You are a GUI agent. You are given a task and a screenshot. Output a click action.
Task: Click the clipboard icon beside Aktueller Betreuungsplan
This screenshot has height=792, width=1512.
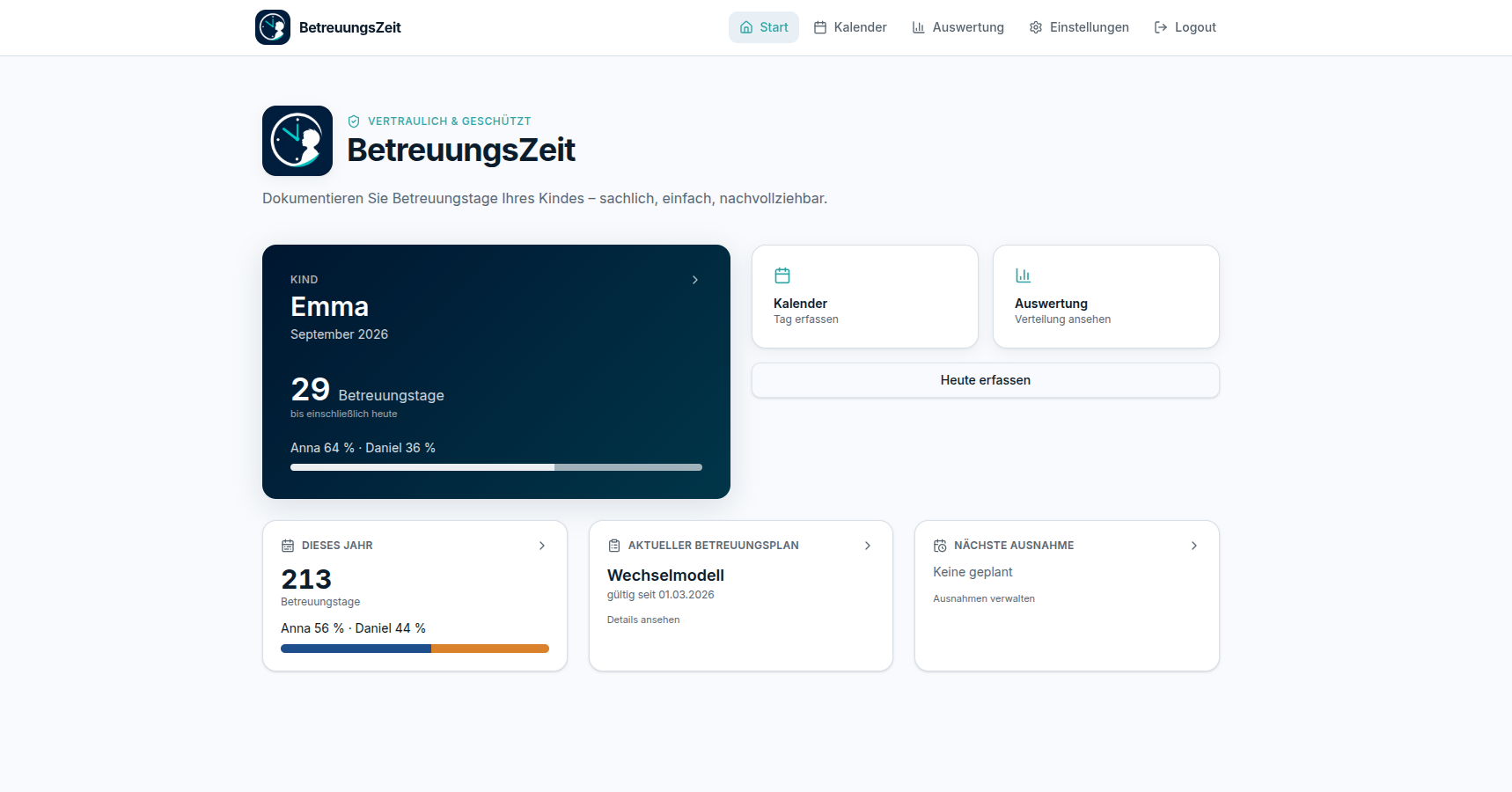pos(614,546)
